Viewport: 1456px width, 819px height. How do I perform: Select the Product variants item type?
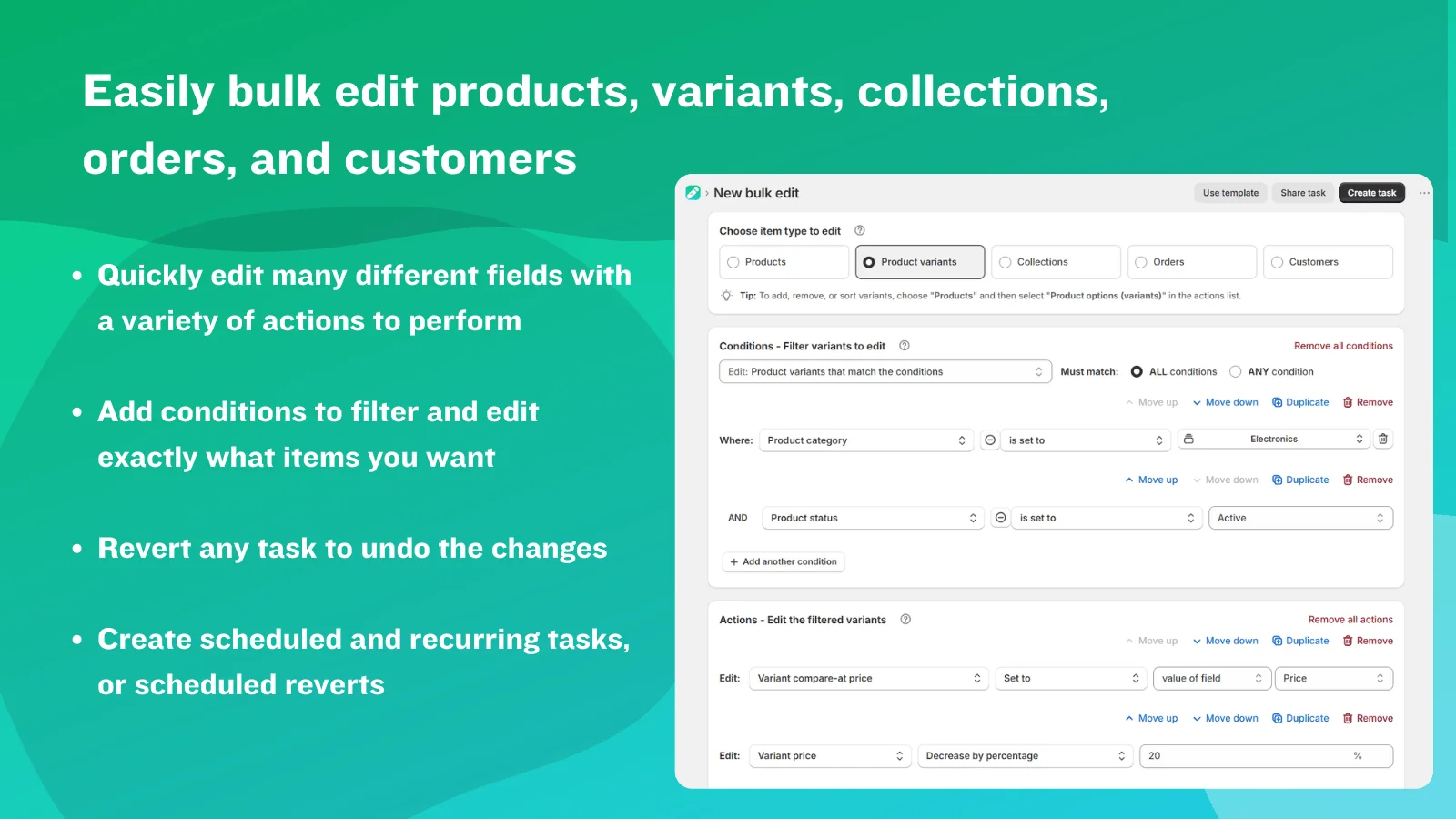click(920, 262)
